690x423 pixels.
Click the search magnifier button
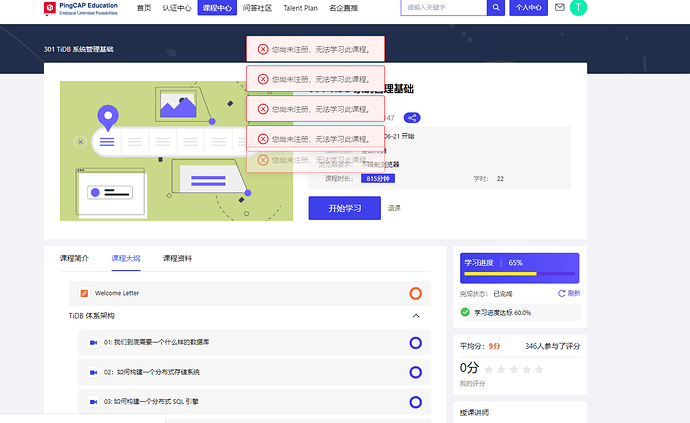coord(496,8)
